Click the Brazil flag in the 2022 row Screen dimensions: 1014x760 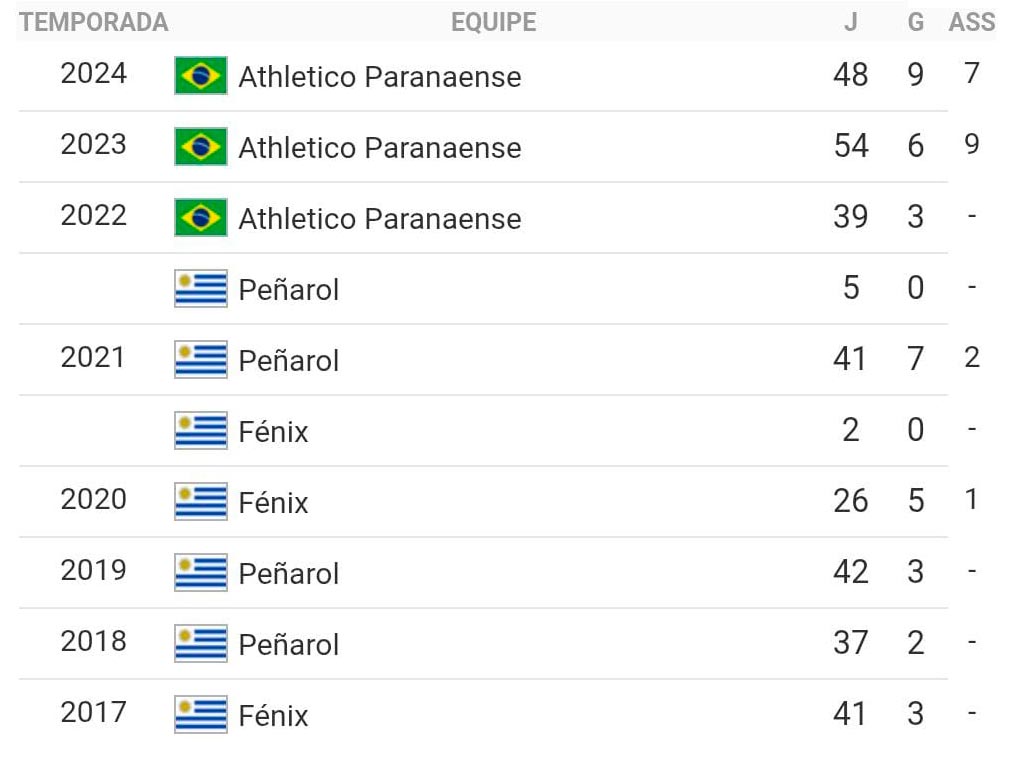coord(201,218)
